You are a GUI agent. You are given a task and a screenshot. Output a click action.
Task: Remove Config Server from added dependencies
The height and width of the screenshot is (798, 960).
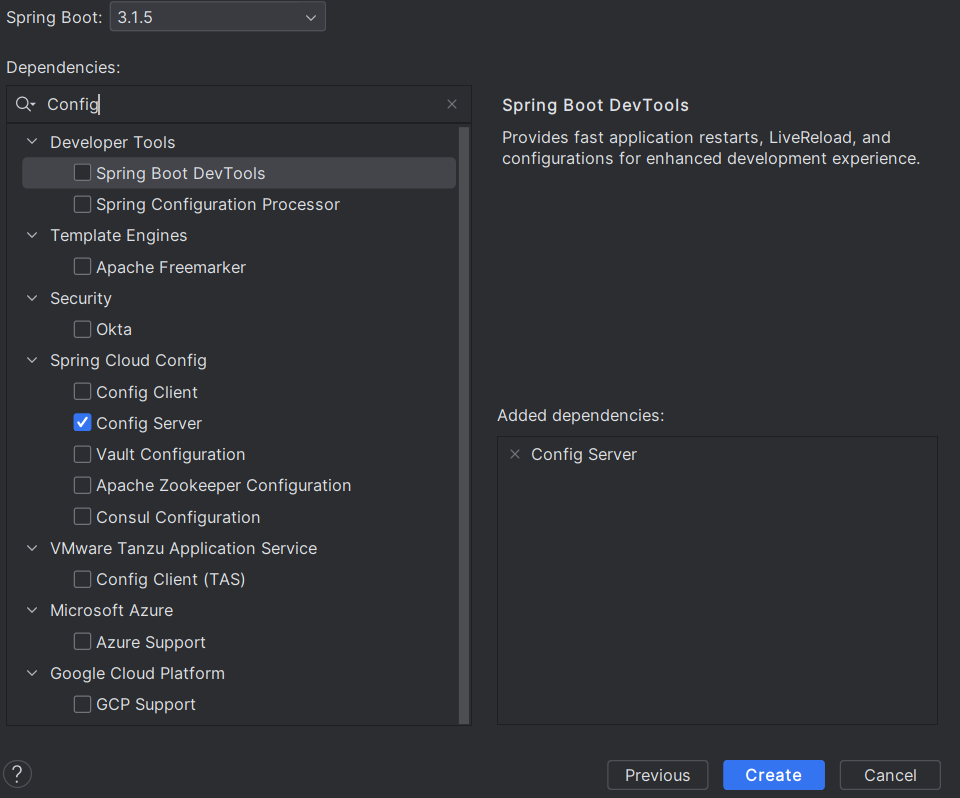[515, 454]
